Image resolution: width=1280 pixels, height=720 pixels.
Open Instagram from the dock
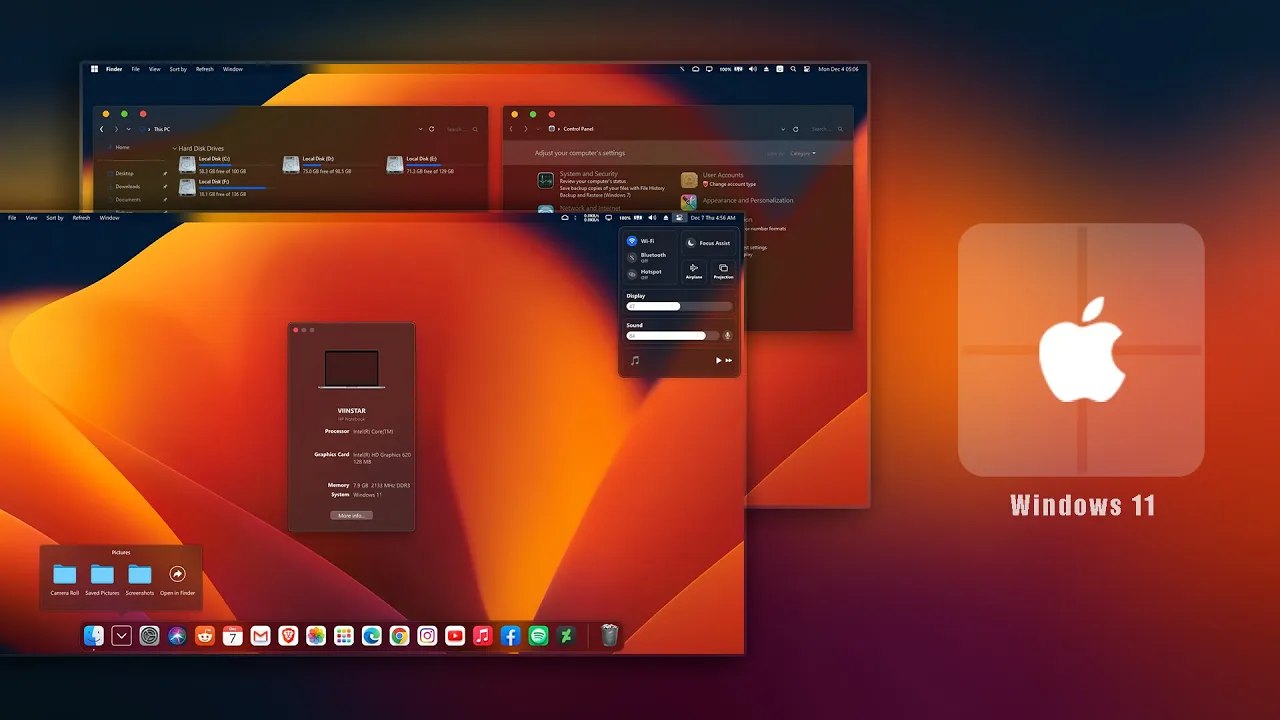click(x=427, y=636)
